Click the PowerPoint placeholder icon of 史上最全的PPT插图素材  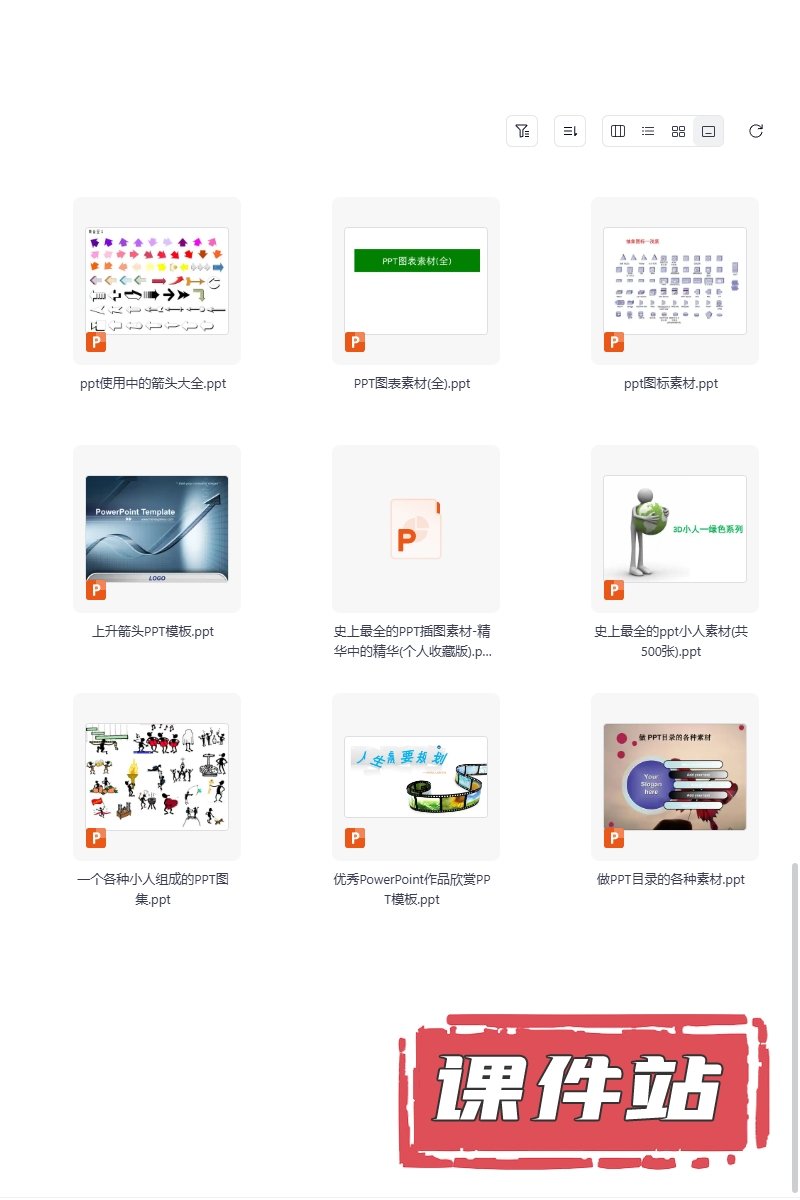[416, 529]
